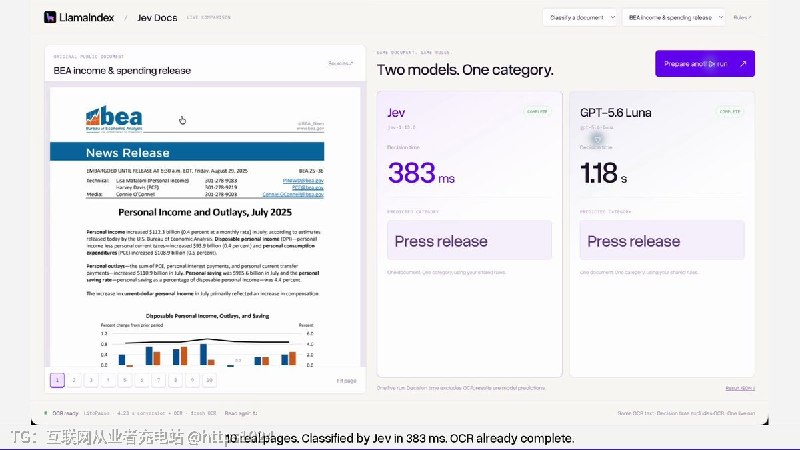Image resolution: width=800 pixels, height=450 pixels.
Task: Go to document page 1
Action: pyautogui.click(x=57, y=380)
